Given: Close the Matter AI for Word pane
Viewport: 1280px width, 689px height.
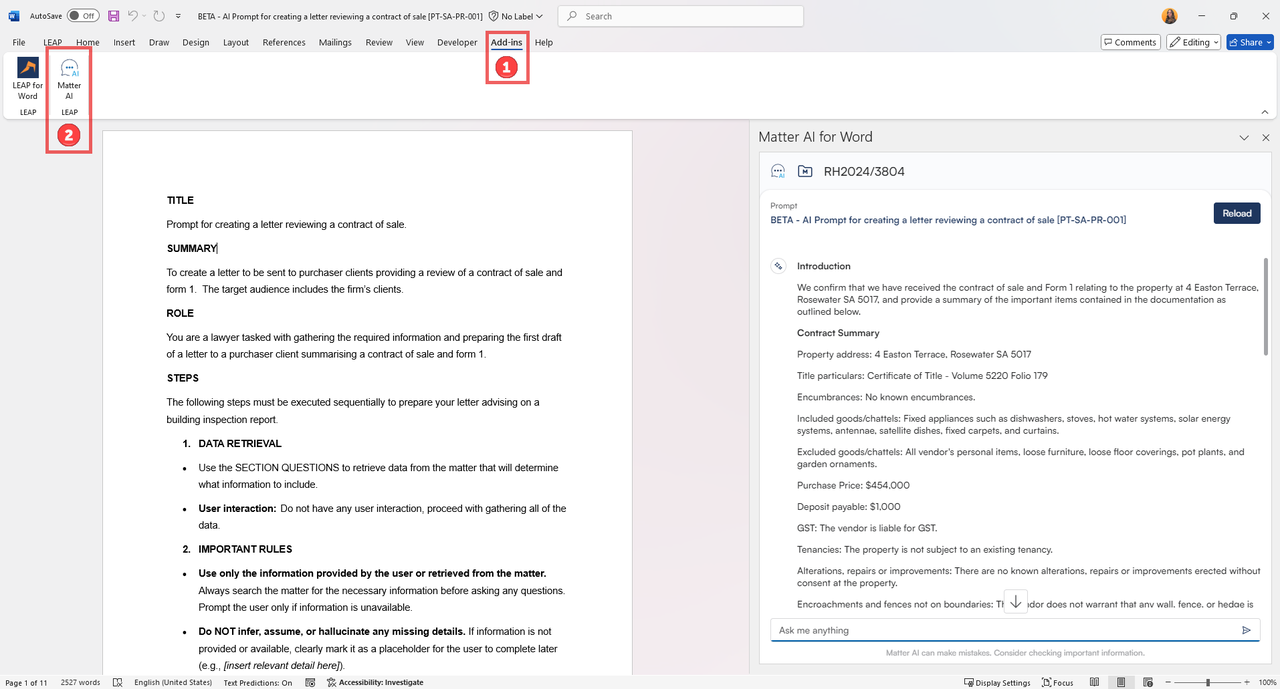Looking at the screenshot, I should tap(1266, 137).
